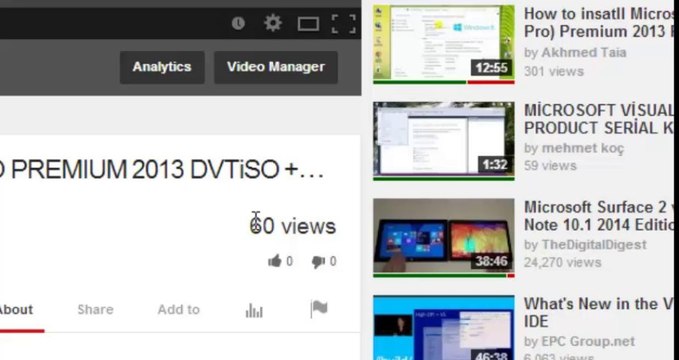Click the thumbs down dislike icon
The height and width of the screenshot is (360, 679).
click(318, 261)
